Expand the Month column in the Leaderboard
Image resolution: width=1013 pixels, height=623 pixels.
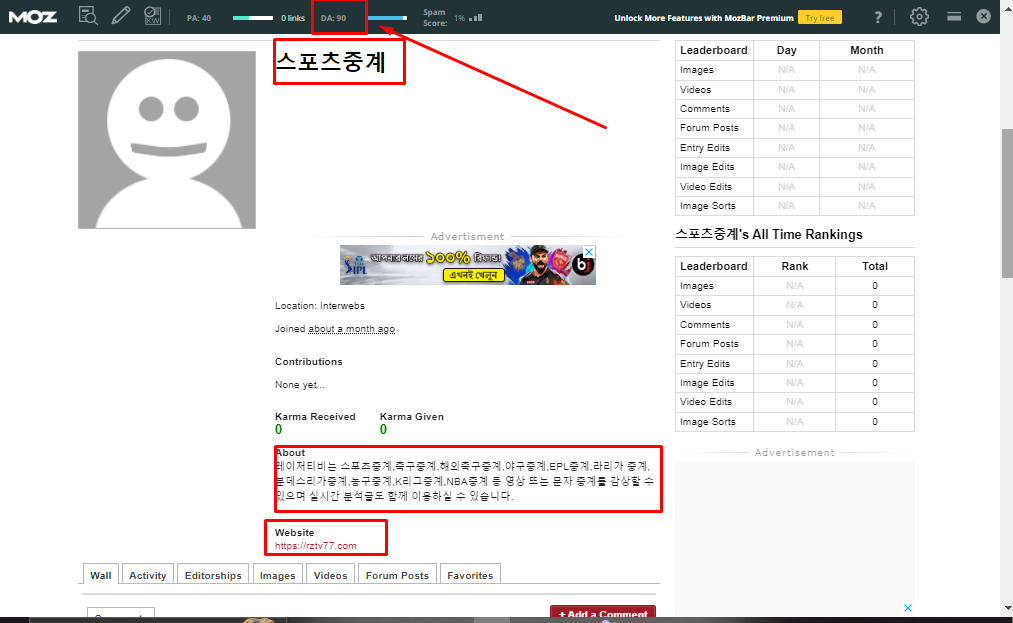(x=866, y=50)
